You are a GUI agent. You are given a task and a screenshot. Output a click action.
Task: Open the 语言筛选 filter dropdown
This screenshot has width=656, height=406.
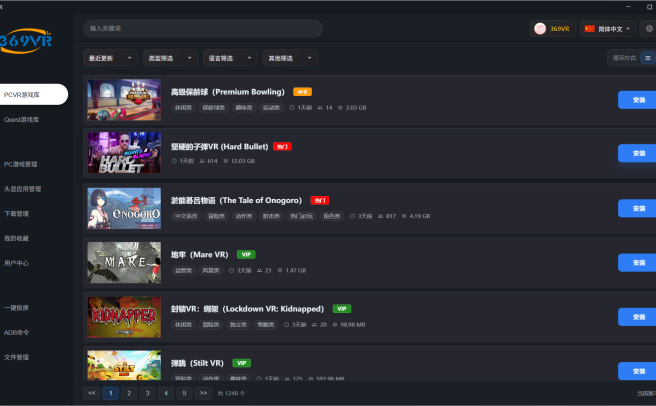click(x=230, y=58)
